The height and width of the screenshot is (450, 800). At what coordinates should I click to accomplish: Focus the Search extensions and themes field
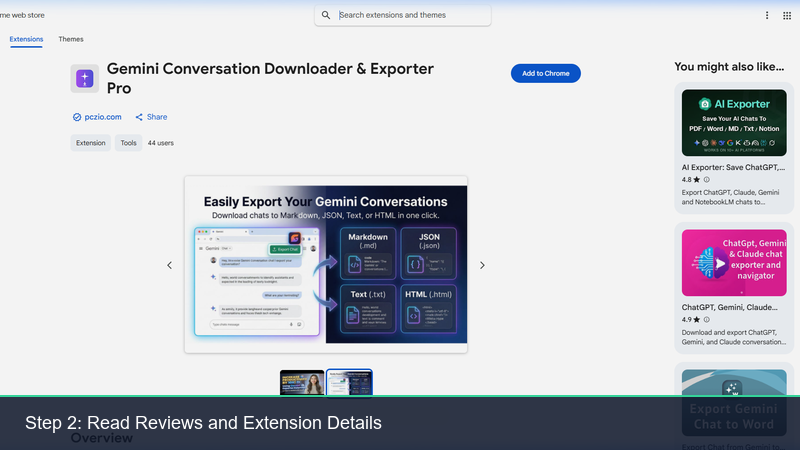point(403,15)
